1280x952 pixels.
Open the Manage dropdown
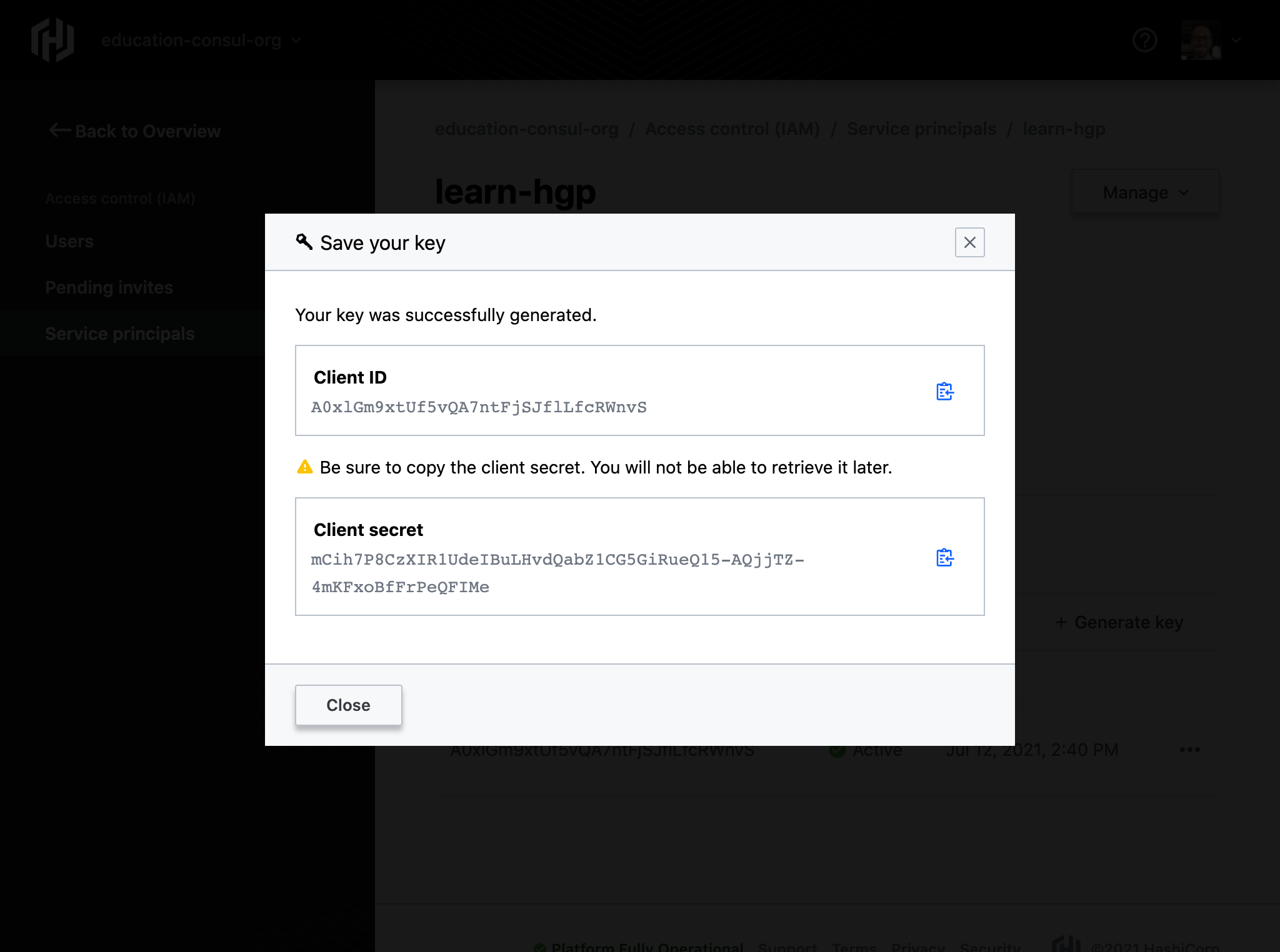(x=1145, y=192)
